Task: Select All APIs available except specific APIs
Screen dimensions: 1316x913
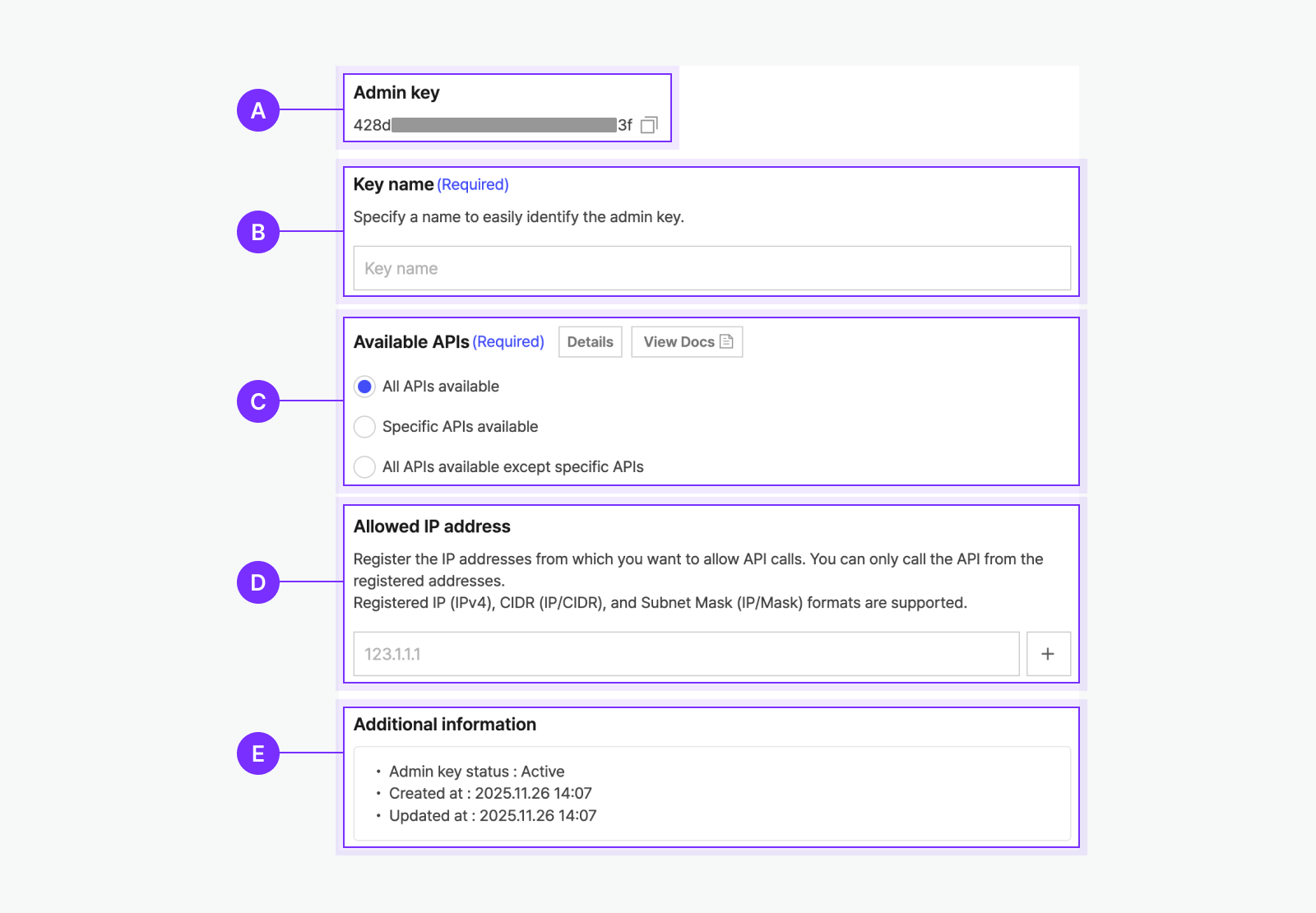Action: pyautogui.click(x=364, y=467)
